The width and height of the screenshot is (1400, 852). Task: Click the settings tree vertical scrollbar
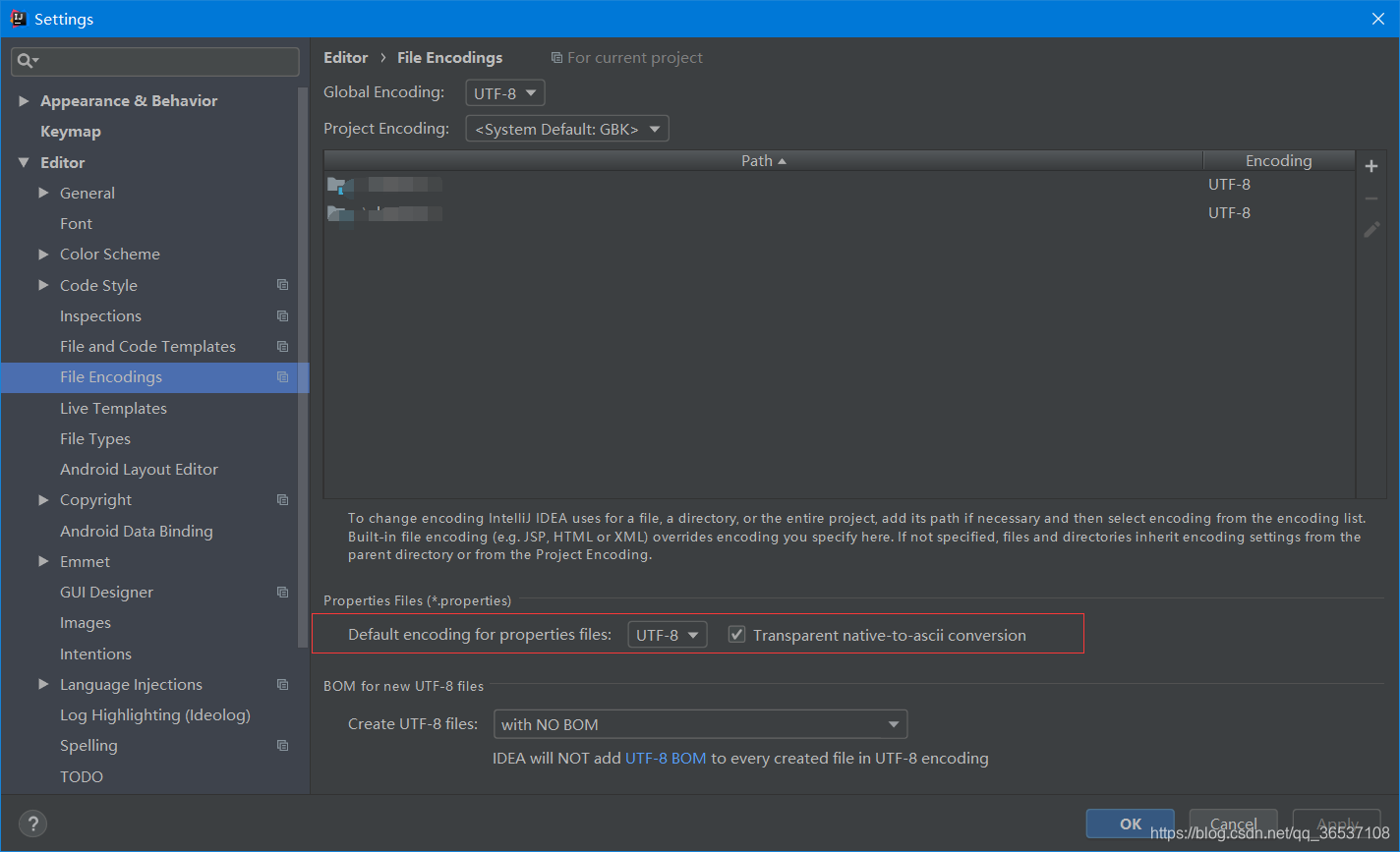coord(303,369)
